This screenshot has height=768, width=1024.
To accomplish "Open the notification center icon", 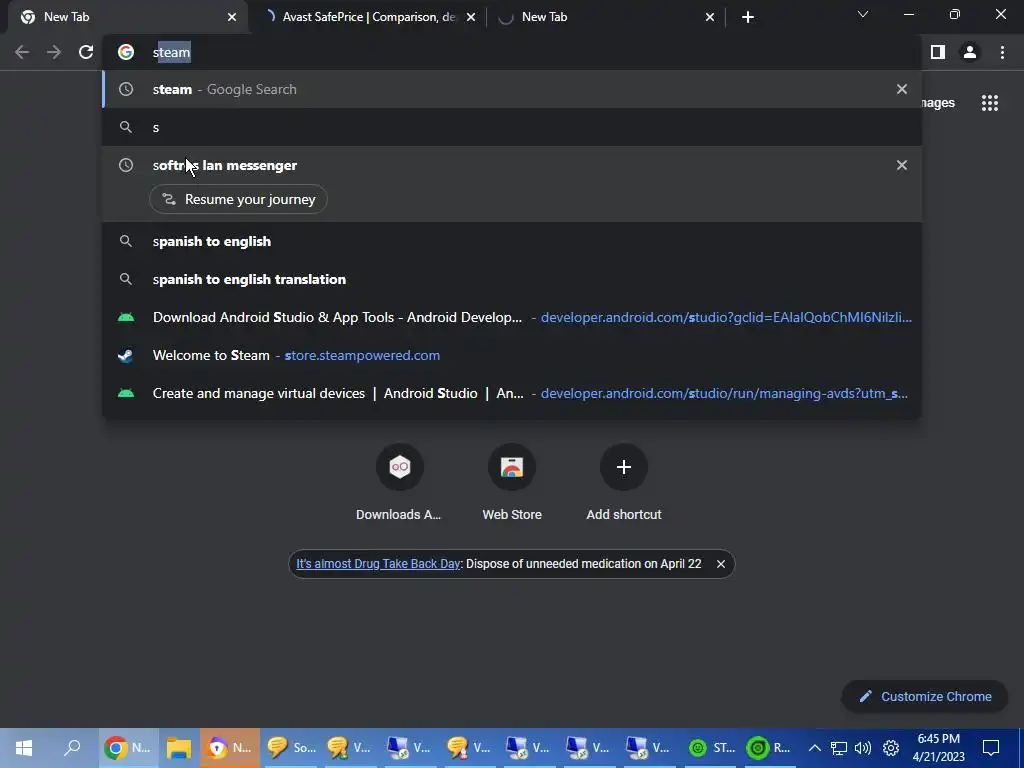I will coord(991,748).
